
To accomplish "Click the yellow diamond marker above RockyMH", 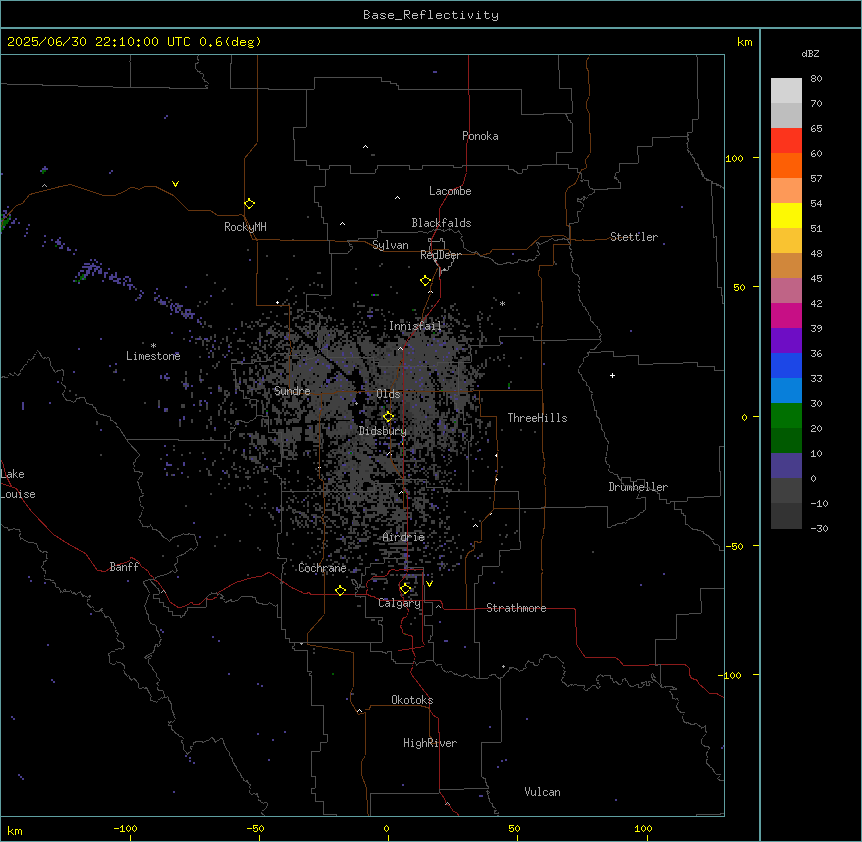I will pos(250,204).
